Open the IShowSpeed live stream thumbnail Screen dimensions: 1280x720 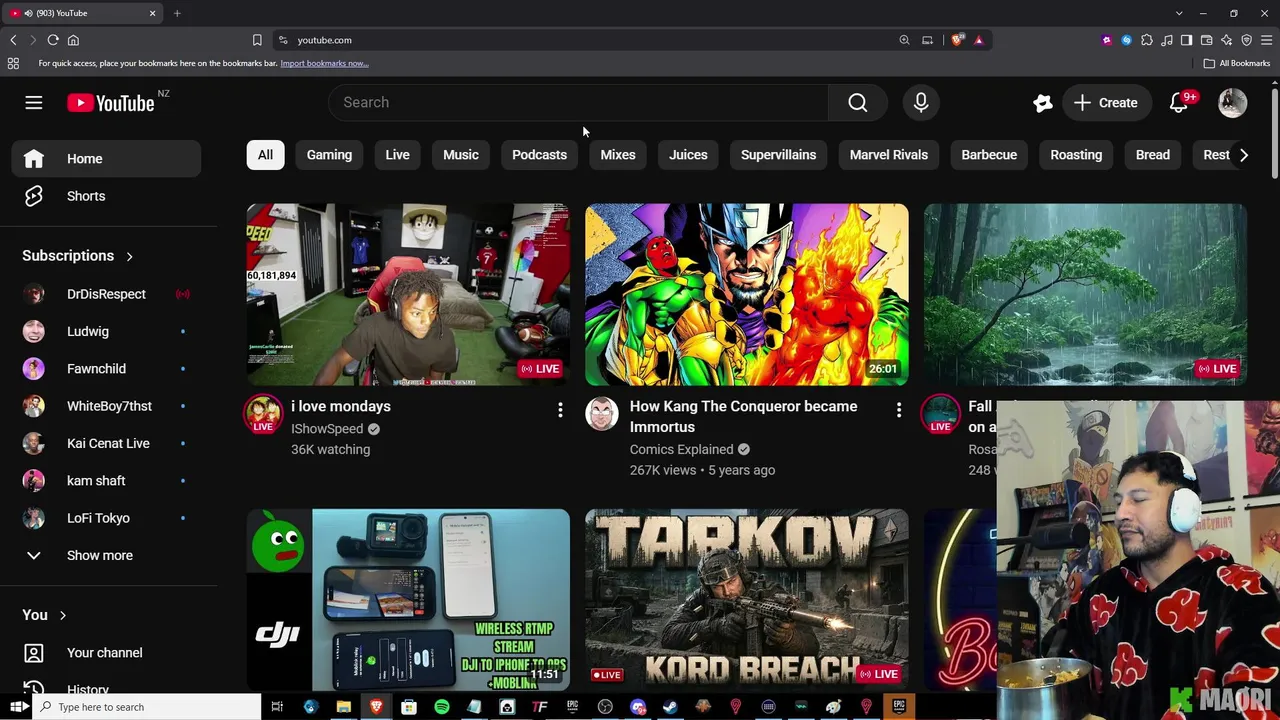tap(408, 295)
